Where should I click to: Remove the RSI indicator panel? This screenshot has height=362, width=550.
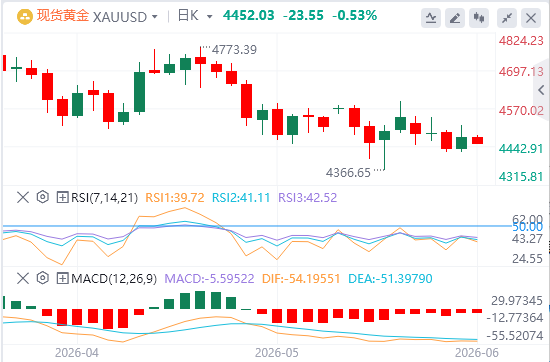pos(23,197)
